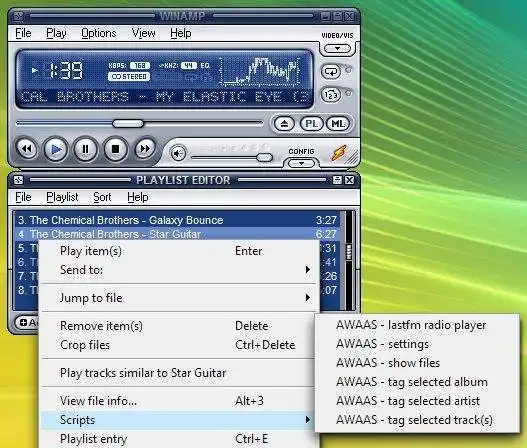Open View file info... entry
Image resolution: width=527 pixels, height=448 pixels.
tap(179, 401)
